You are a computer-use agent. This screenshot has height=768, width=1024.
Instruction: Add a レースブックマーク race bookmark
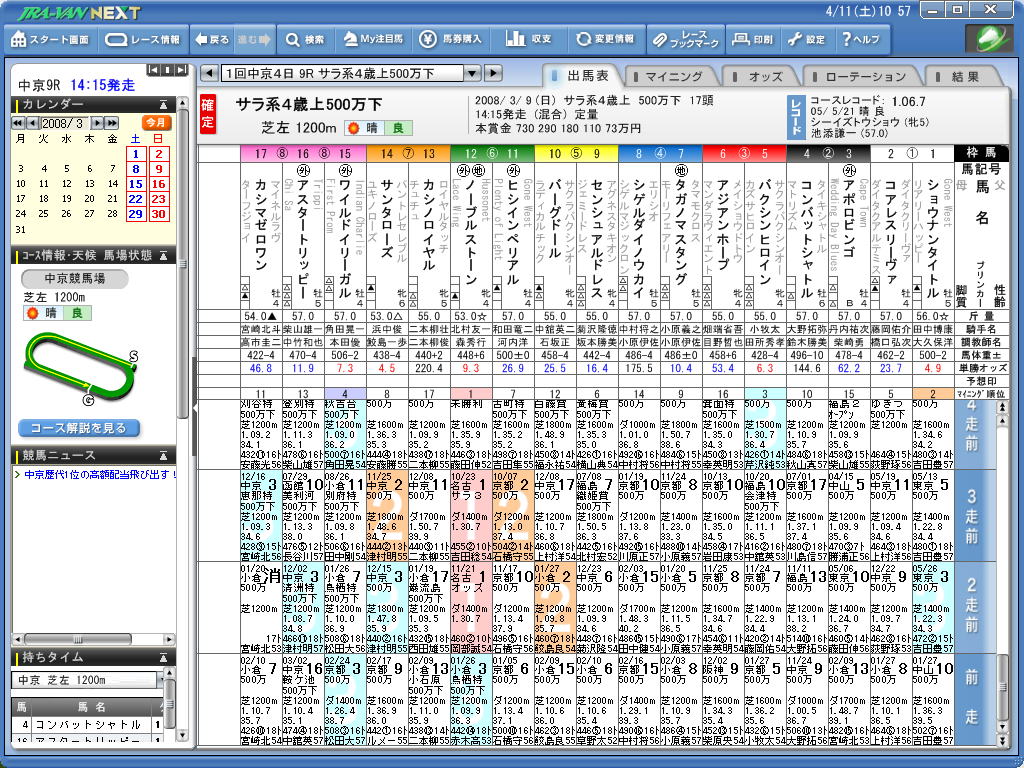point(686,40)
